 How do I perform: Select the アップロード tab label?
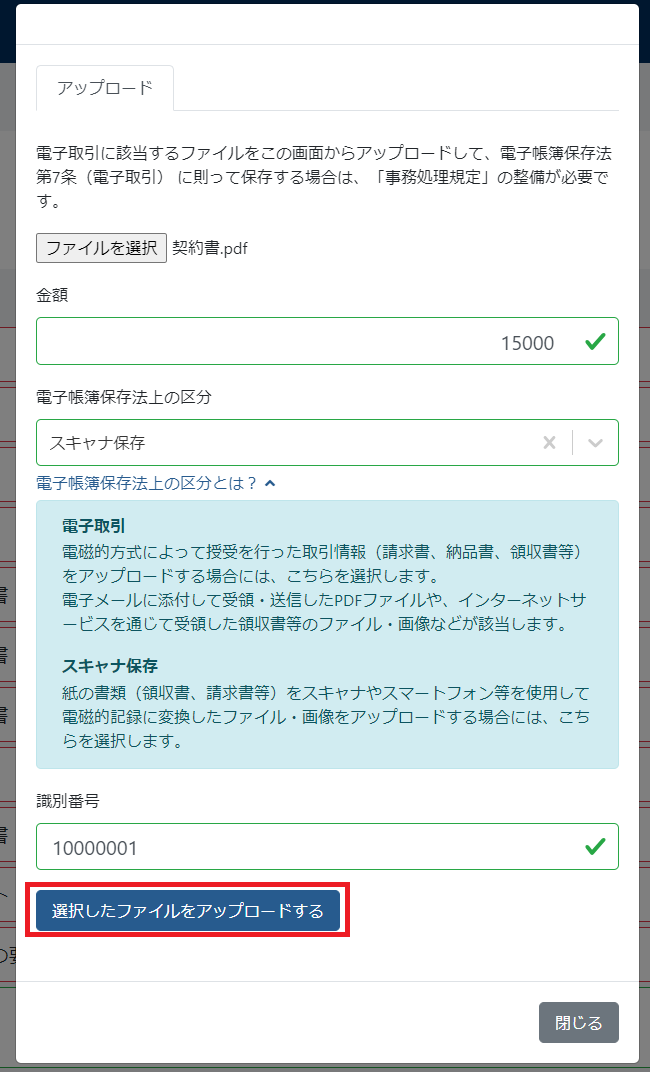click(105, 88)
